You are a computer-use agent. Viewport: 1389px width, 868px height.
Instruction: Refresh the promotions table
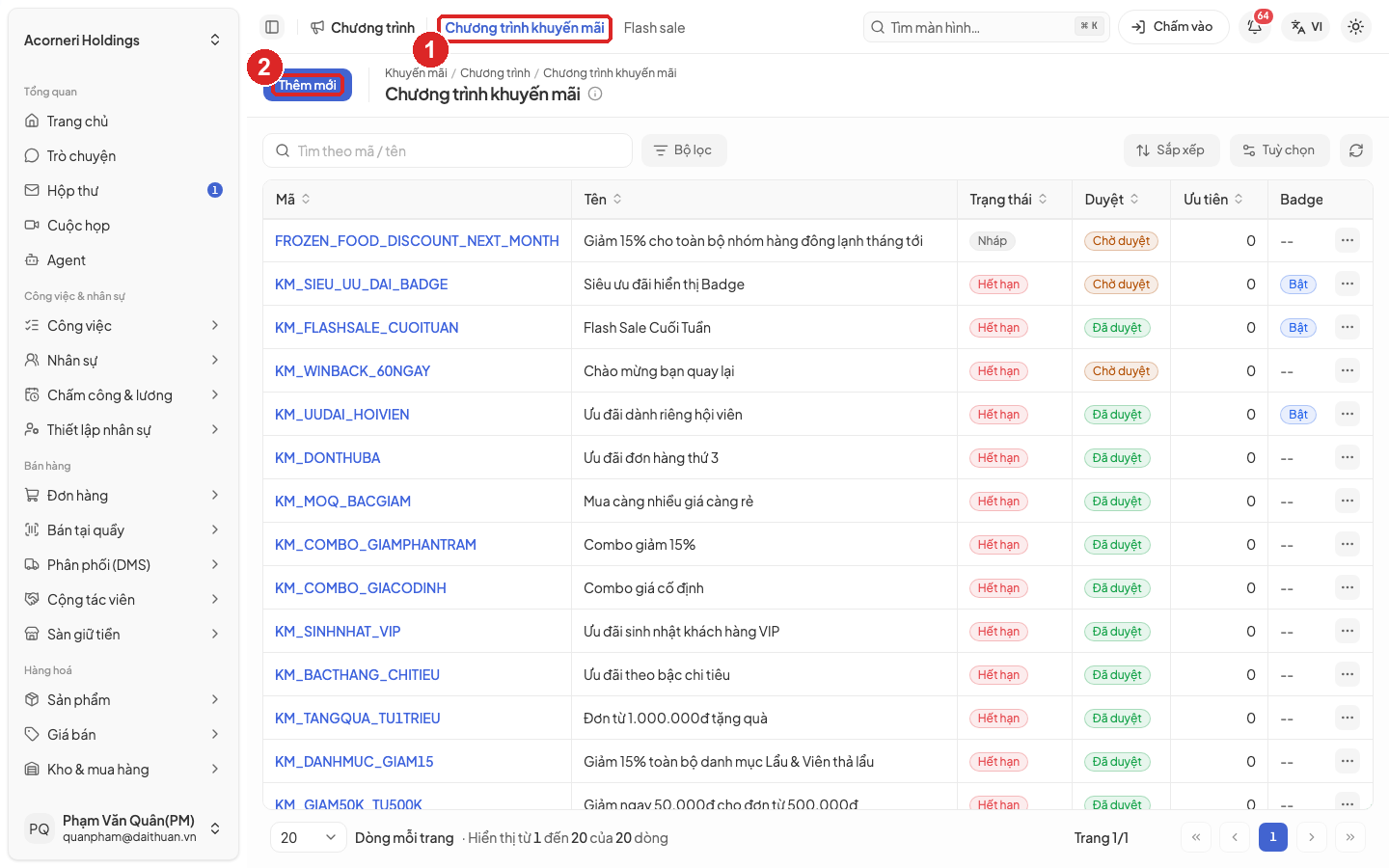coord(1355,150)
